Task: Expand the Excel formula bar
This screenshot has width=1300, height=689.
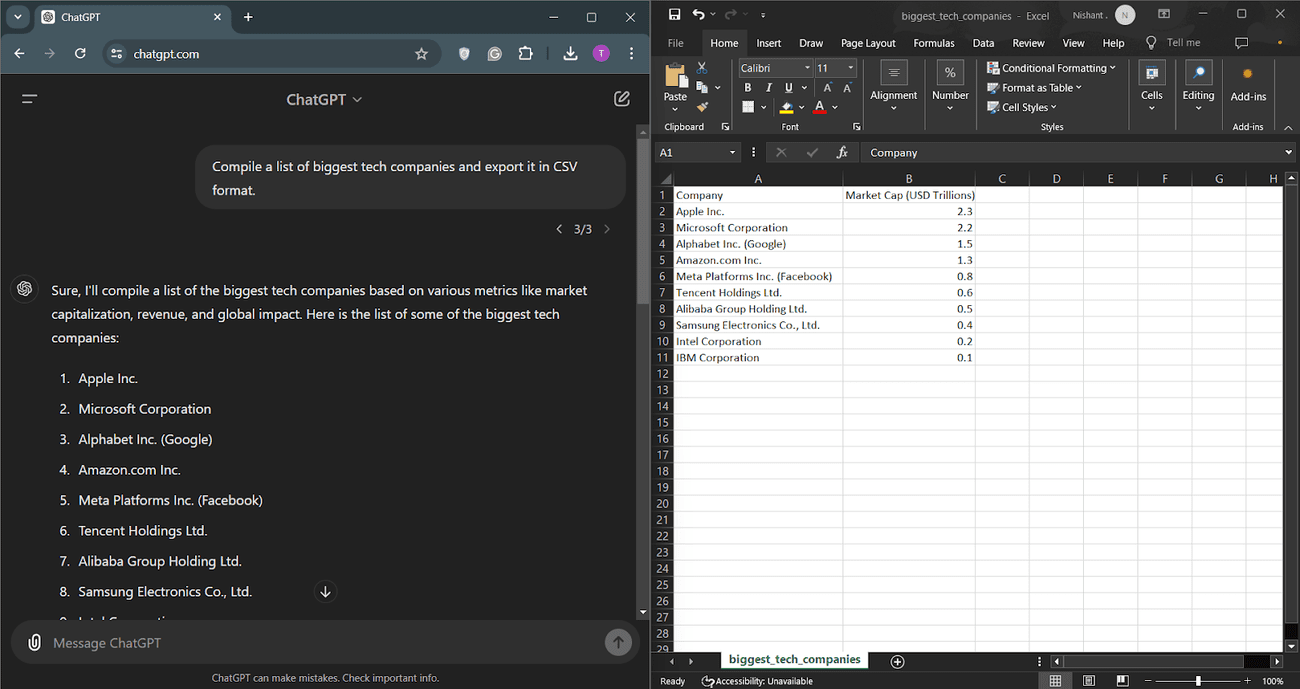Action: [1288, 152]
